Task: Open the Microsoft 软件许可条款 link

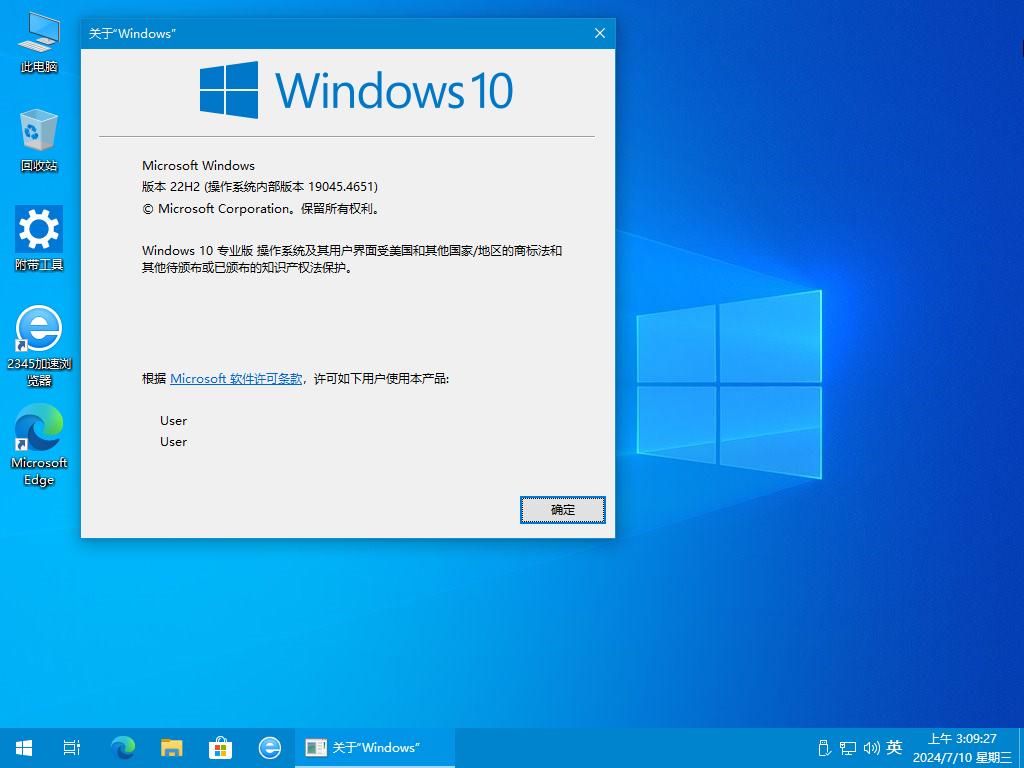Action: tap(236, 379)
